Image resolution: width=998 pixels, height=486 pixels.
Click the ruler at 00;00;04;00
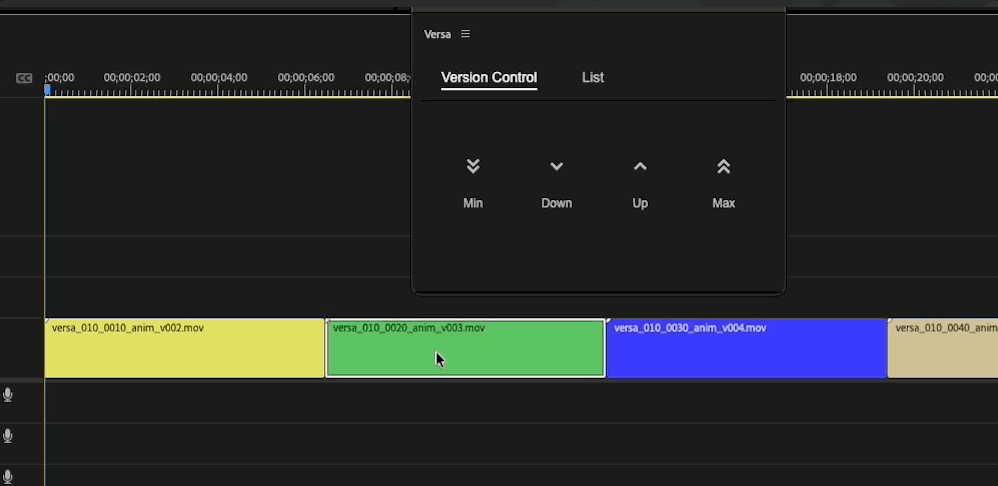(x=219, y=78)
